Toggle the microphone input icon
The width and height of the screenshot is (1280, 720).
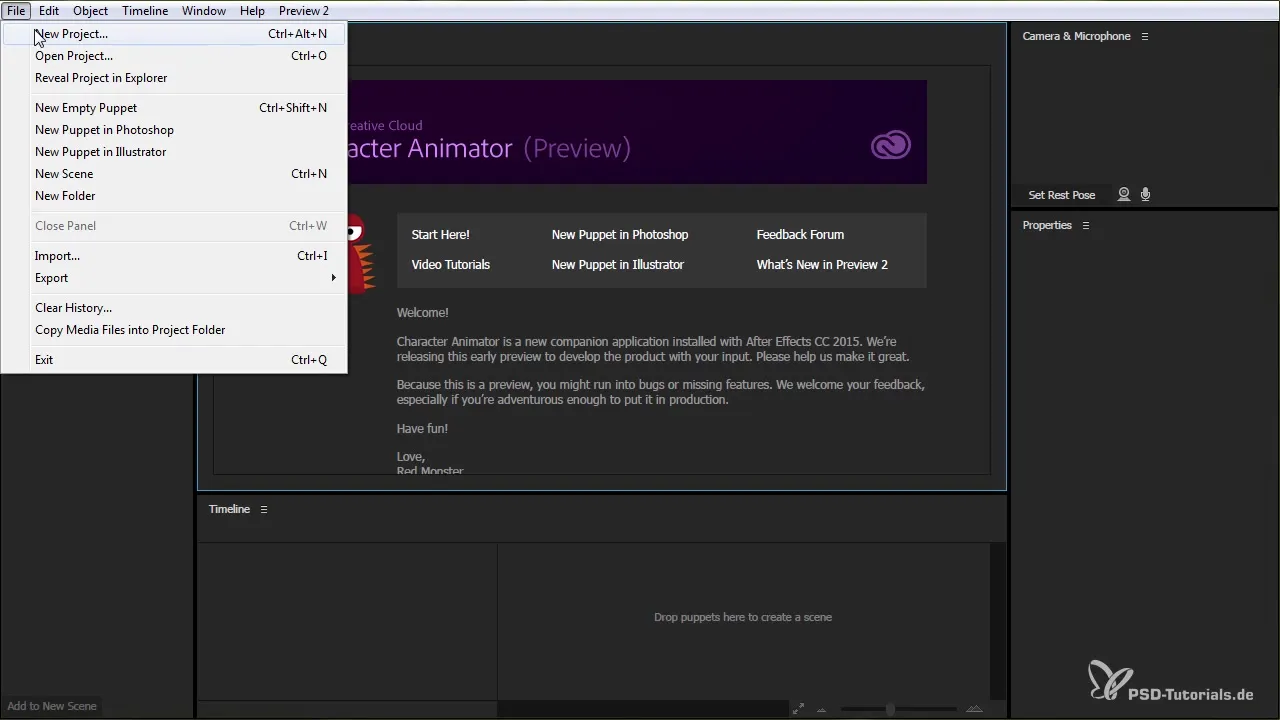(x=1146, y=195)
